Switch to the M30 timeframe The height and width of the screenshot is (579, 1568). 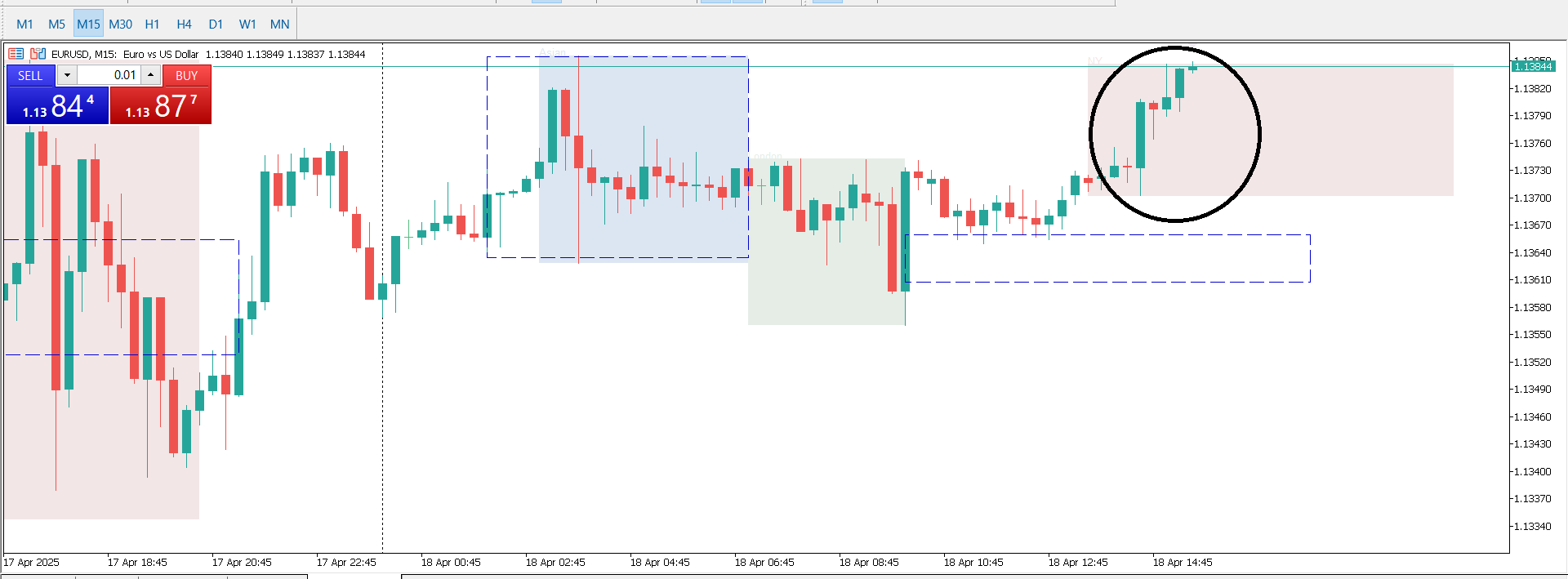coord(120,24)
